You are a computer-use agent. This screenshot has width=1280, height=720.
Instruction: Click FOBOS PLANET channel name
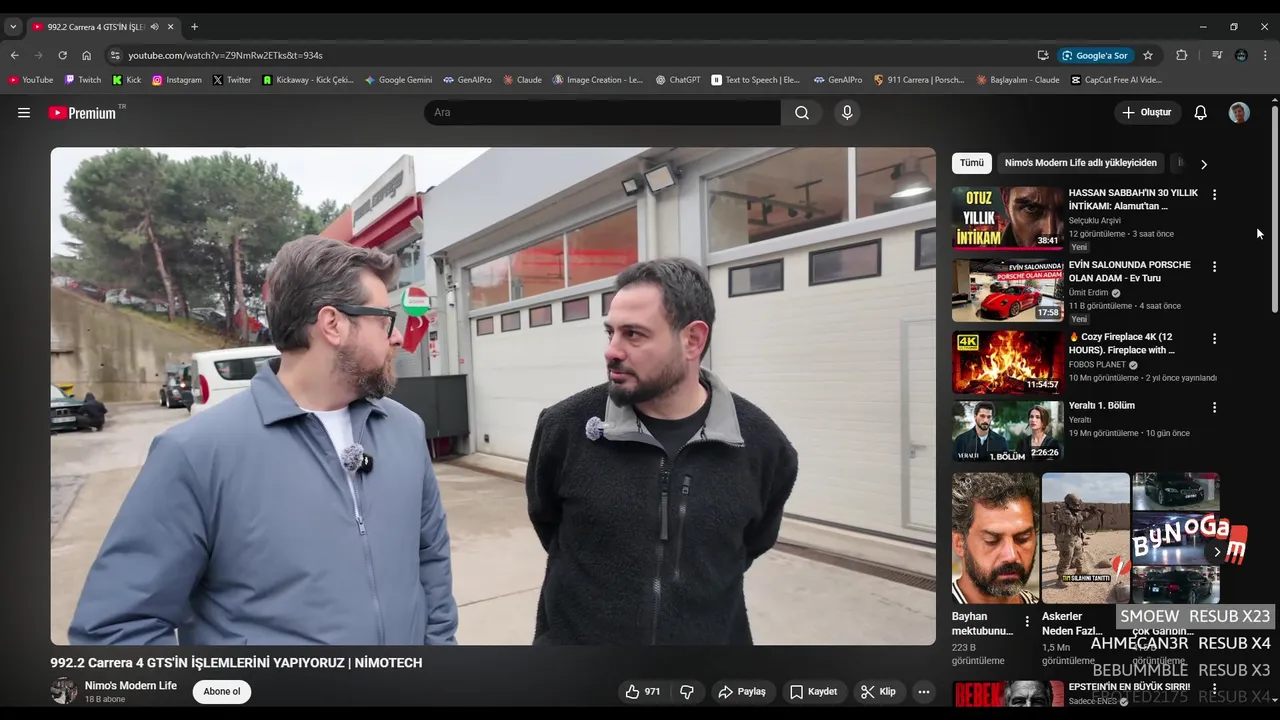pos(1097,365)
